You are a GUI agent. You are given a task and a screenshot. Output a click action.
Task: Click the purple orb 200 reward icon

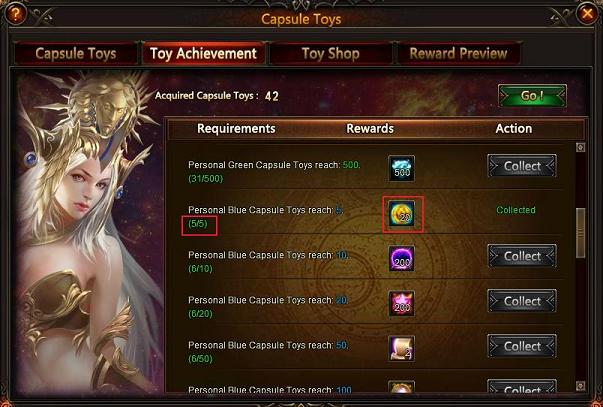tap(402, 259)
